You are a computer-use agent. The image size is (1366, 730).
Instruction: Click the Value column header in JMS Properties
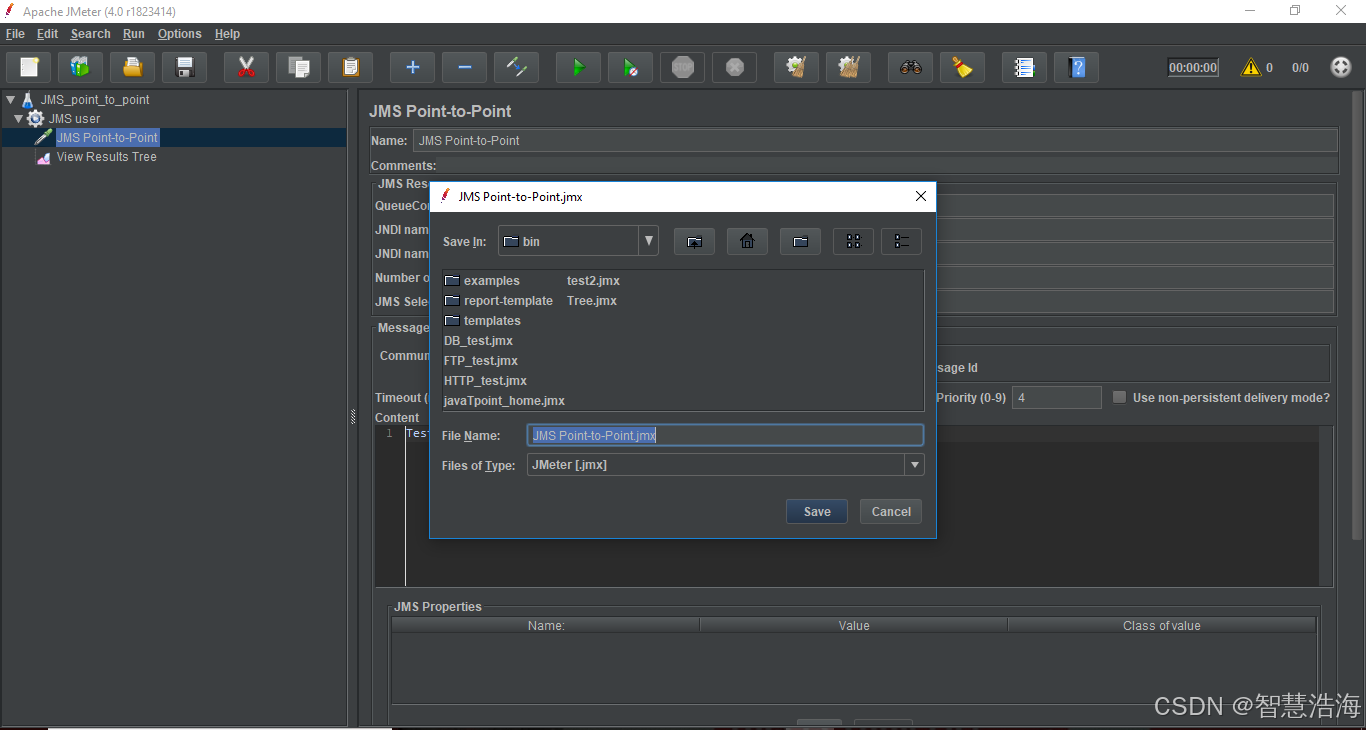point(854,626)
